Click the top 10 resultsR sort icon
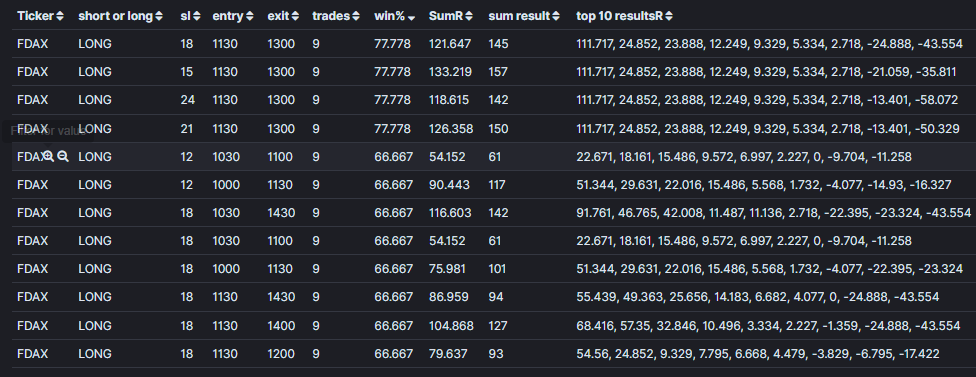The height and width of the screenshot is (377, 976). pyautogui.click(x=669, y=16)
